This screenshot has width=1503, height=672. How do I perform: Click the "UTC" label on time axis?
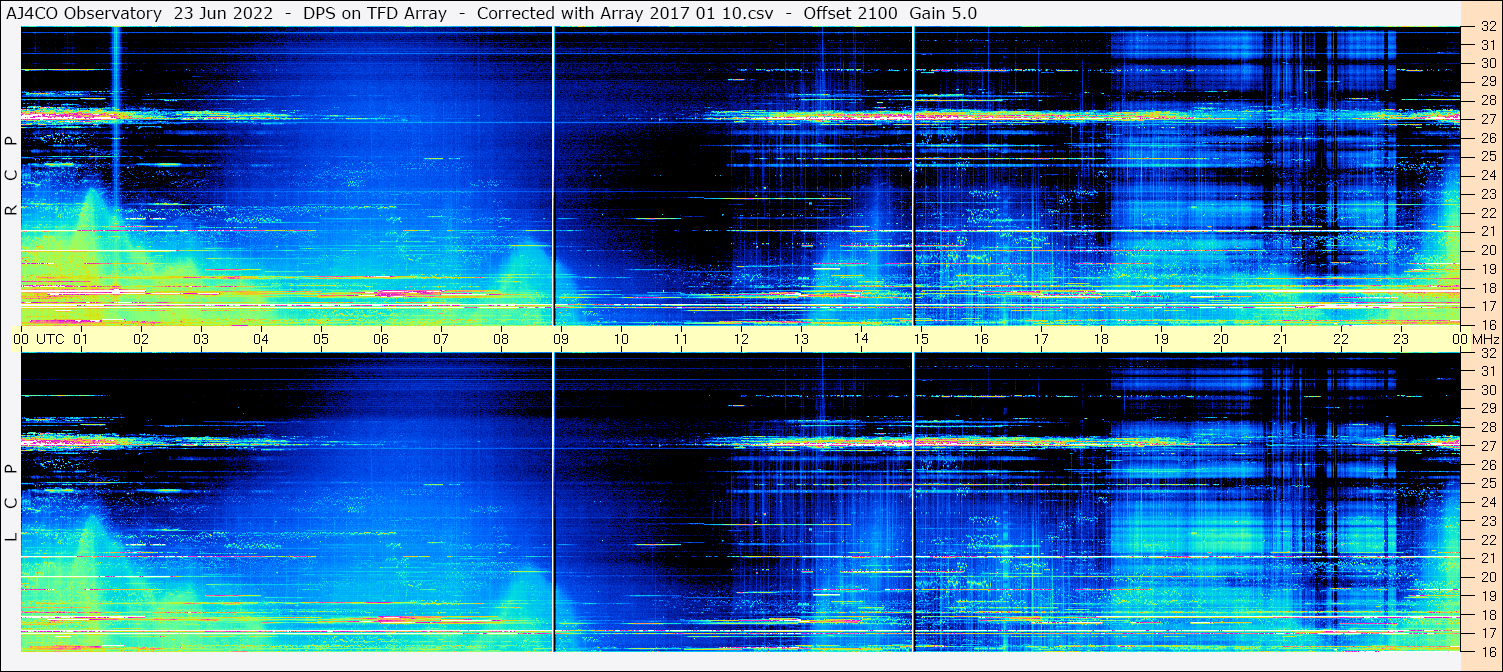[51, 339]
